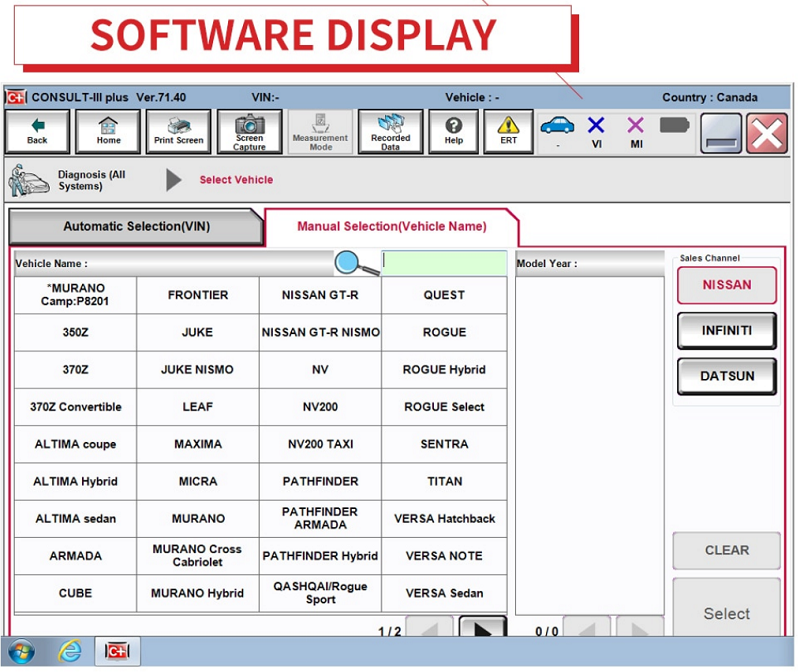800x672 pixels.
Task: Click the battery status indicator
Action: coord(674,125)
